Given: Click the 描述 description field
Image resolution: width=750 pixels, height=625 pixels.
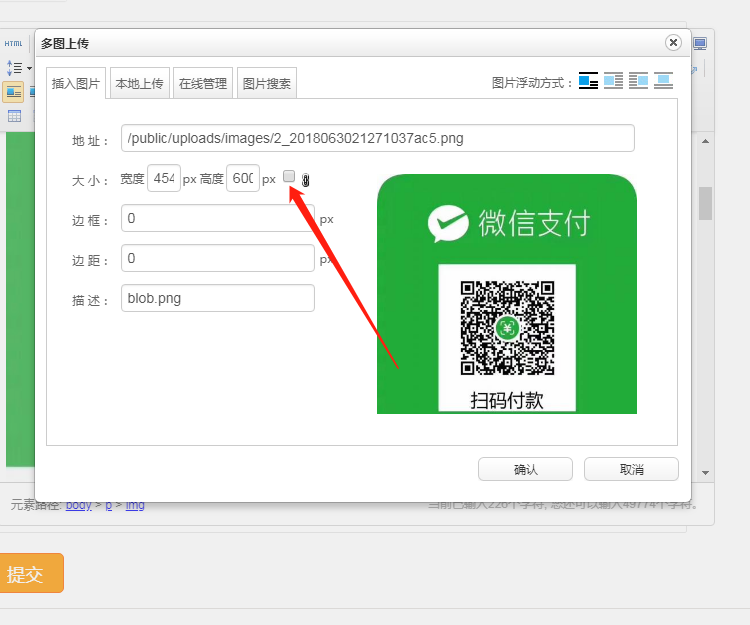Looking at the screenshot, I should 218,298.
